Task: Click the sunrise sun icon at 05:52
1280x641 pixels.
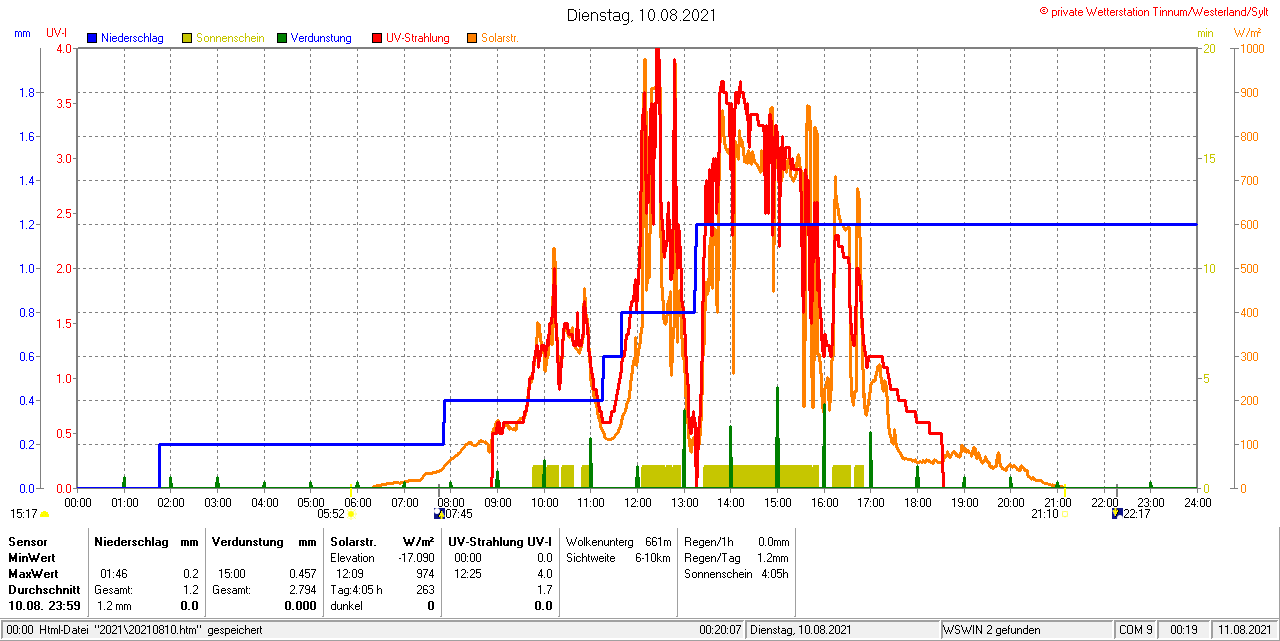Action: tap(351, 514)
